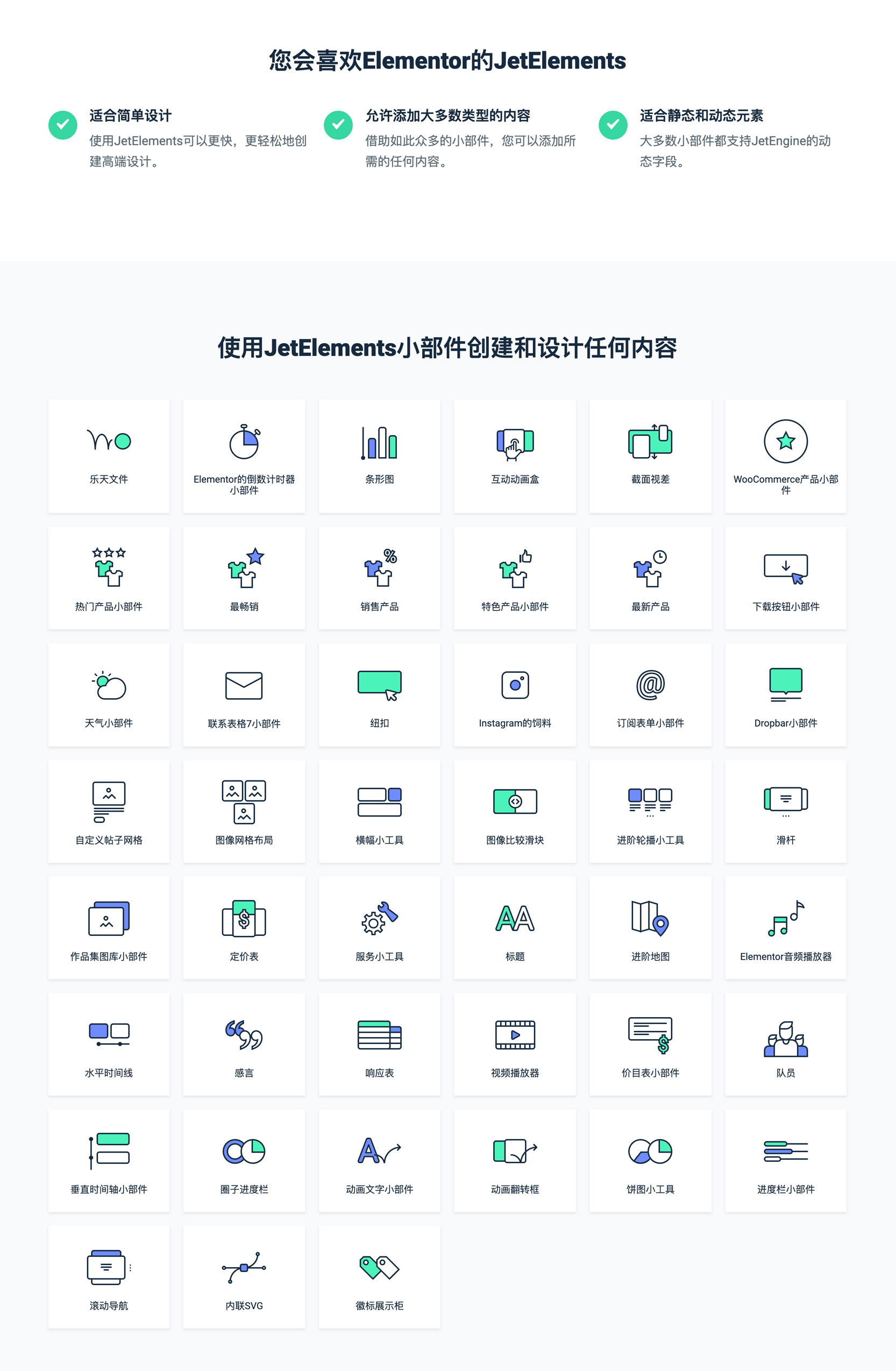
Task: Open the 饼图小工具 pie chart icon
Action: 650,1151
